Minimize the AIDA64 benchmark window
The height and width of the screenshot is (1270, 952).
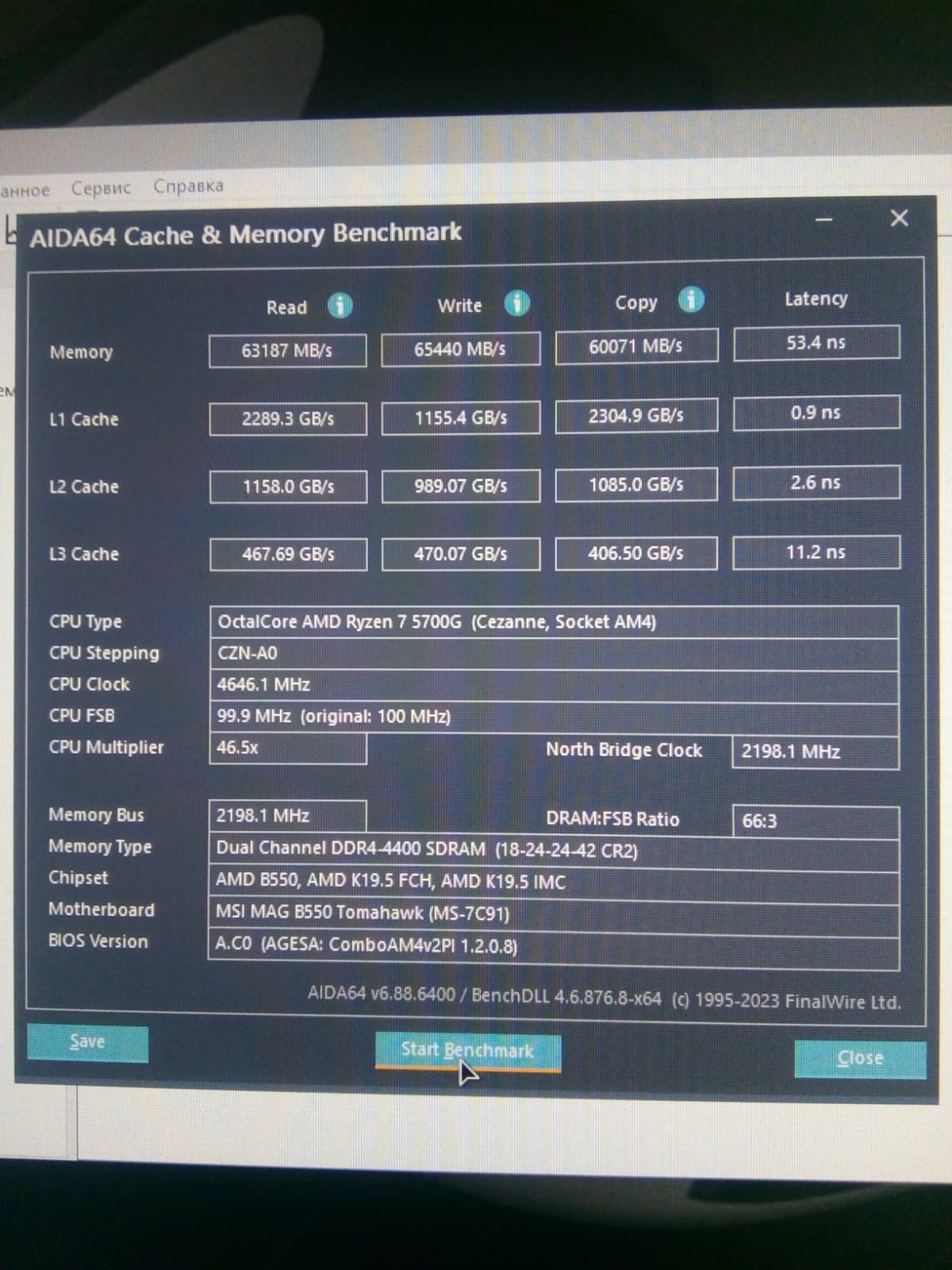pos(824,219)
